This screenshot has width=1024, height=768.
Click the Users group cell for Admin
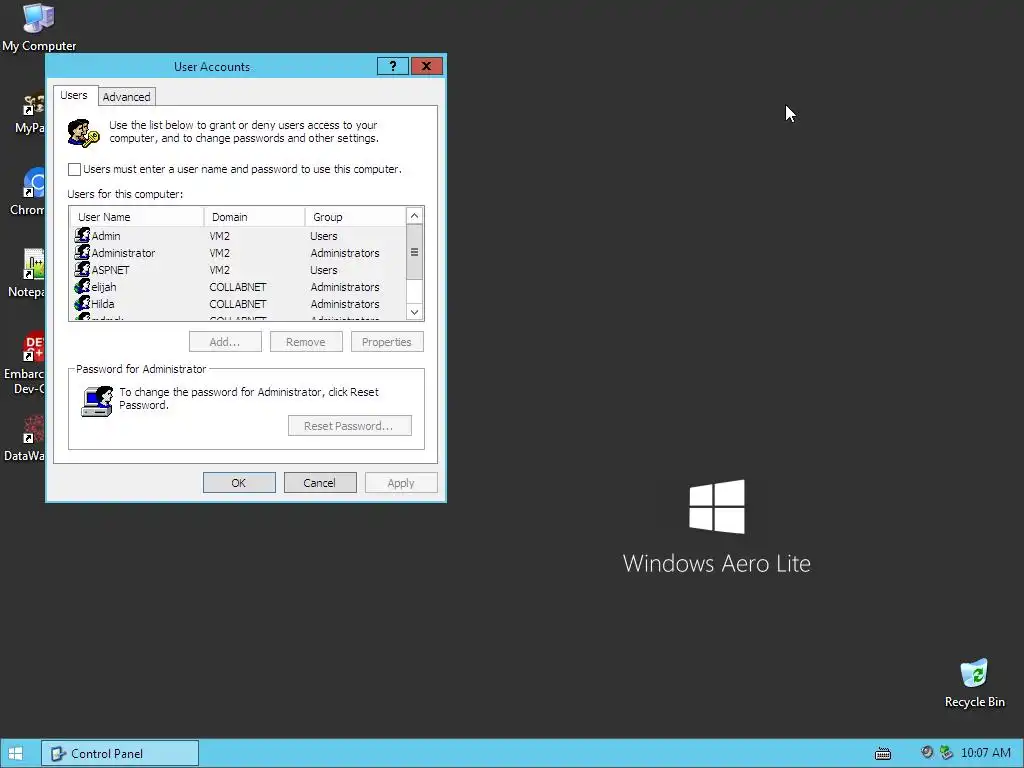click(324, 236)
